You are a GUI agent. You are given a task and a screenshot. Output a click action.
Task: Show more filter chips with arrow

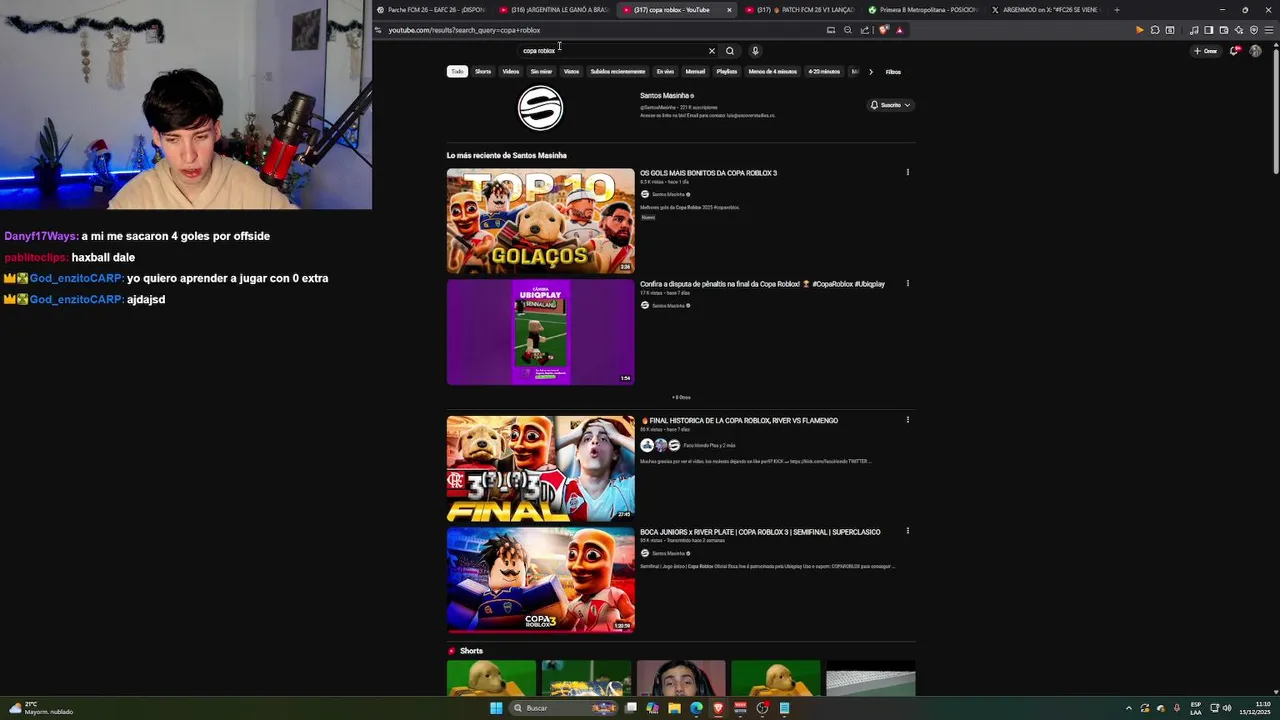click(x=871, y=72)
